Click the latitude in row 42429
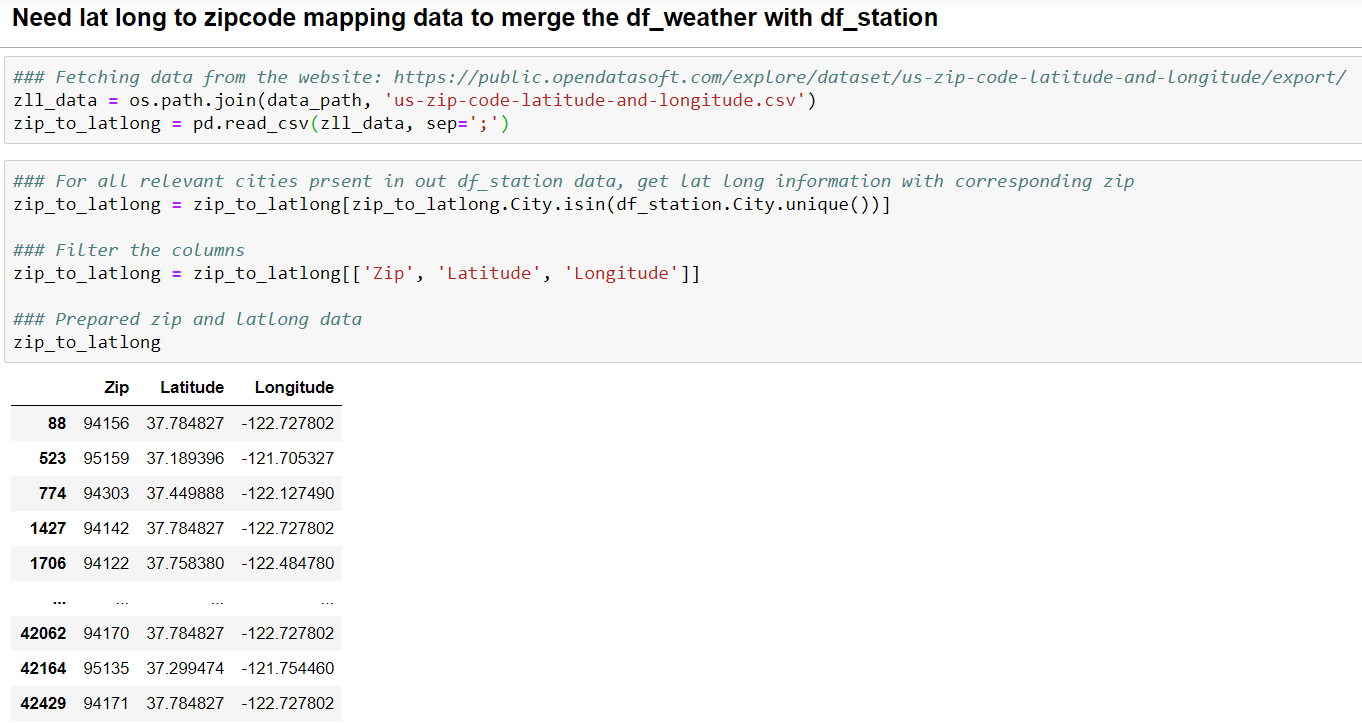Image resolution: width=1362 pixels, height=723 pixels. 185,703
